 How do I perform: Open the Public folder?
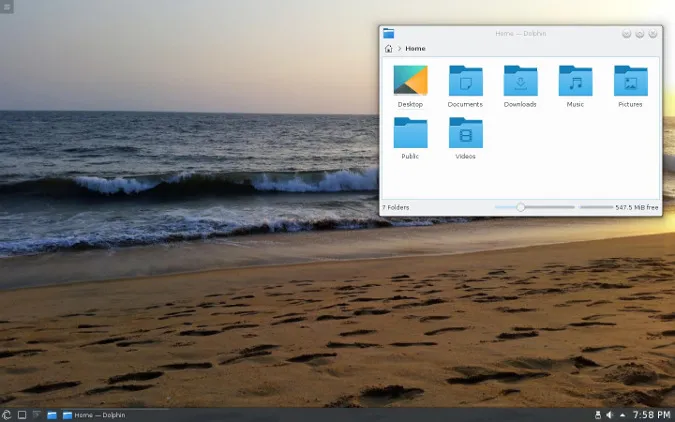pos(410,133)
